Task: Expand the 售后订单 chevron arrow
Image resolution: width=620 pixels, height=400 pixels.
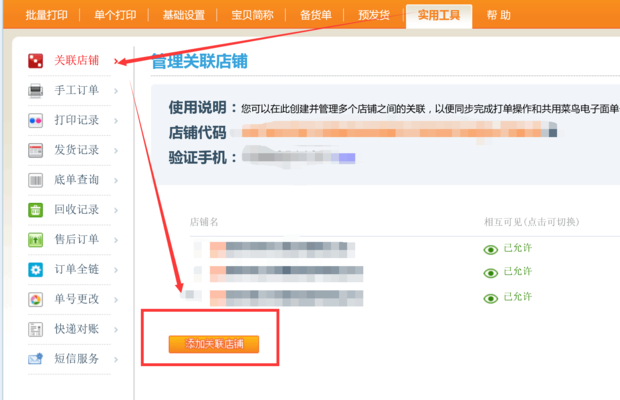Action: [116, 240]
